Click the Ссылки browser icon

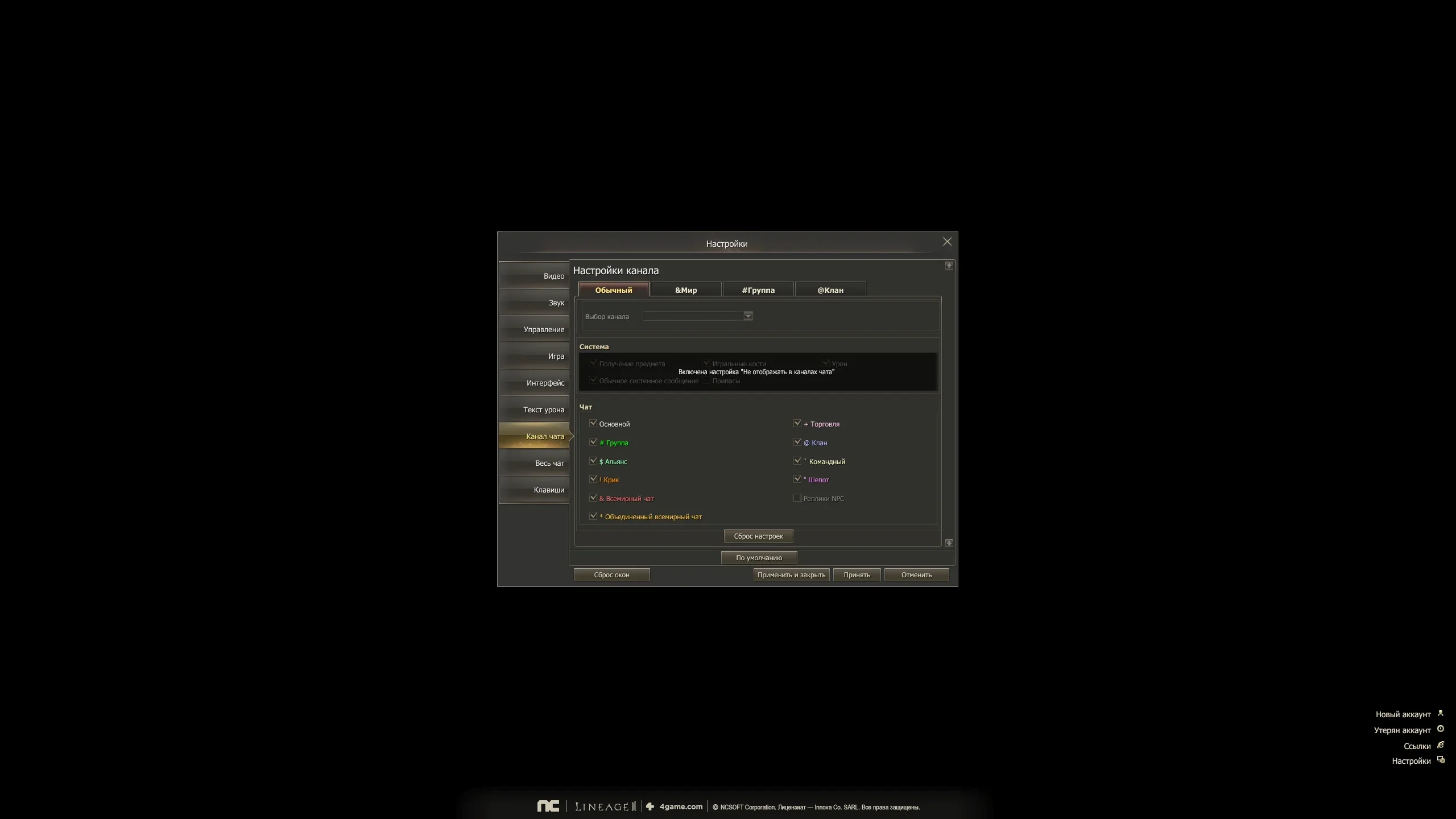(x=1441, y=745)
